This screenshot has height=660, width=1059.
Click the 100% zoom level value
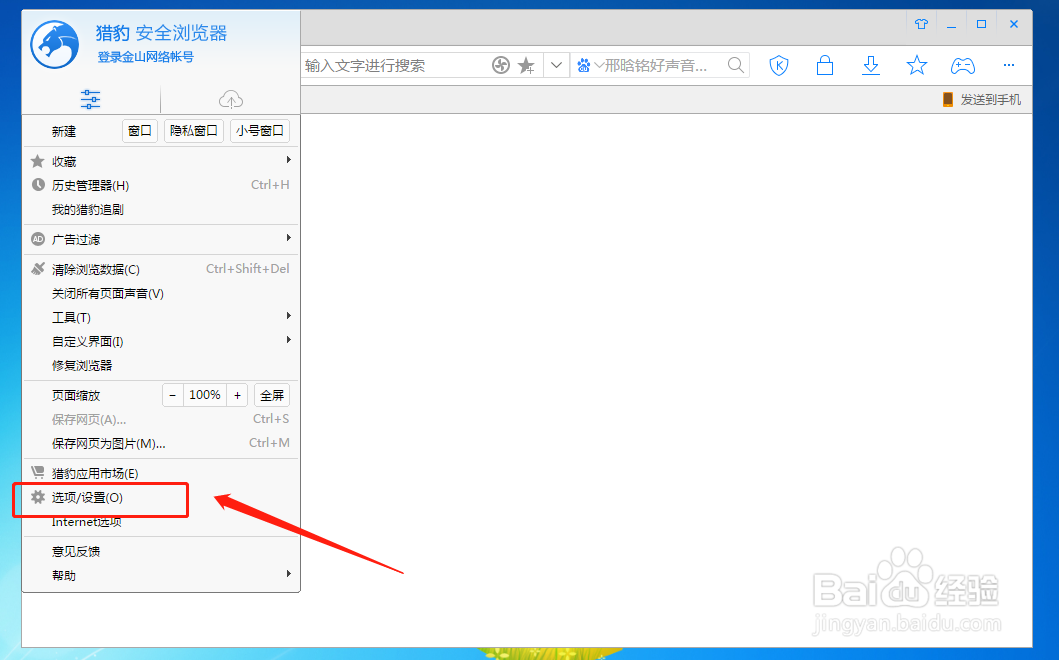[x=205, y=395]
